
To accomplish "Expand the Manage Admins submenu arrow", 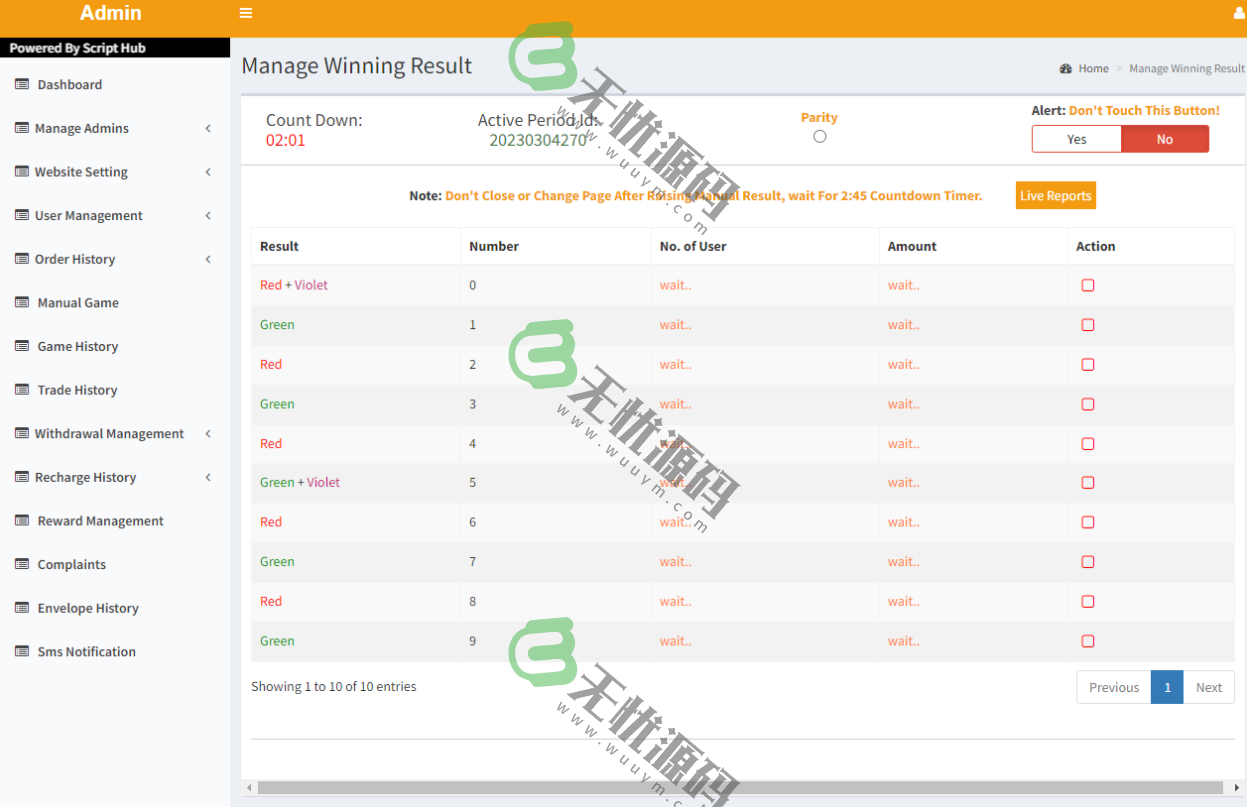I will point(208,128).
